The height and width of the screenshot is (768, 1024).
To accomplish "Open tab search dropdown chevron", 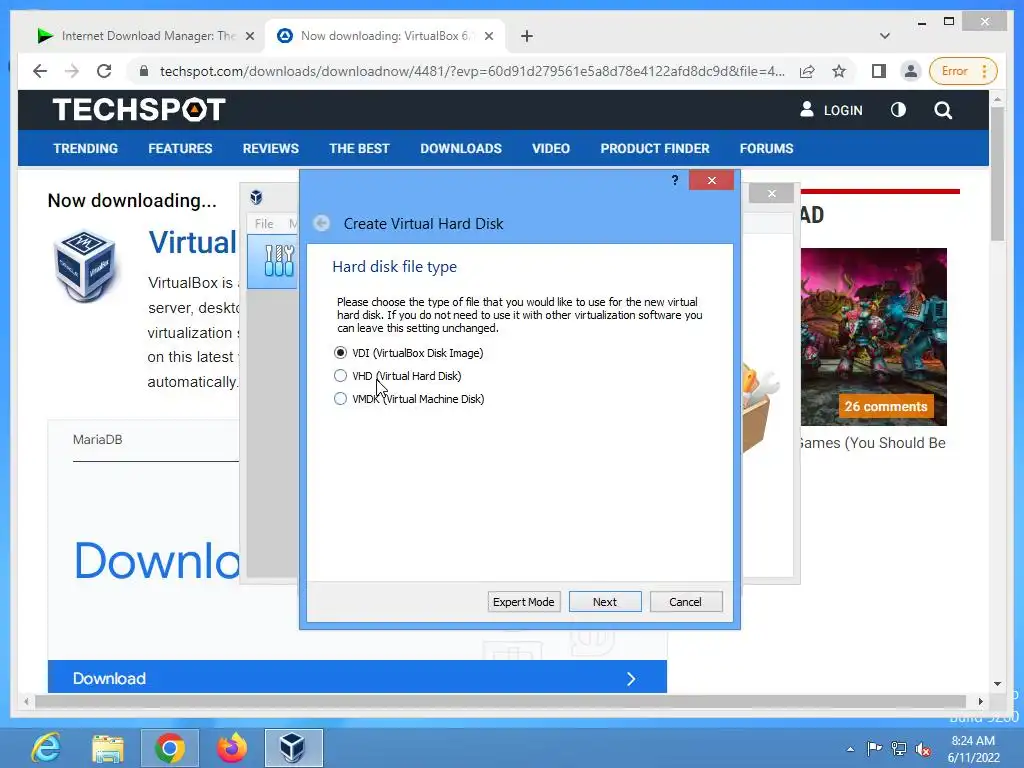I will pyautogui.click(x=884, y=36).
